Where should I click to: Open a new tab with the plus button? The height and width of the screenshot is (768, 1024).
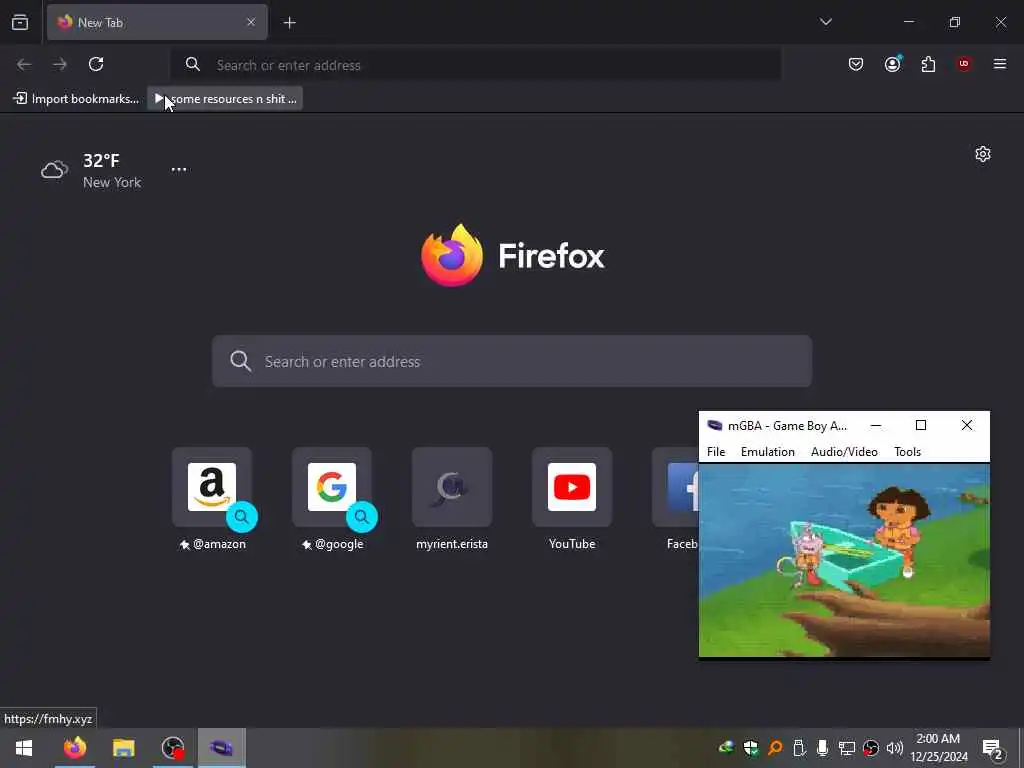(289, 23)
